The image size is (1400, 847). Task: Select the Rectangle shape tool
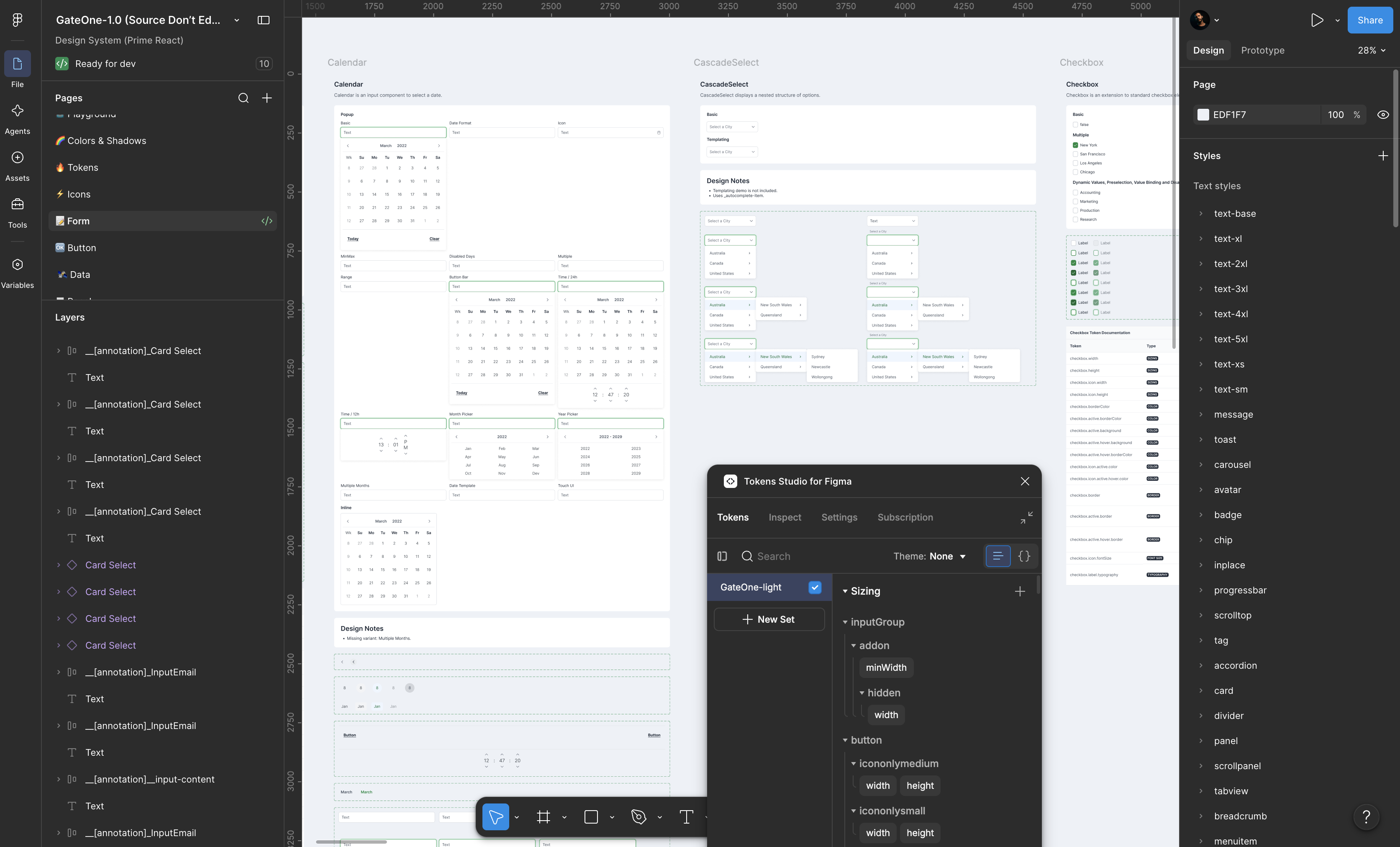coord(591,817)
